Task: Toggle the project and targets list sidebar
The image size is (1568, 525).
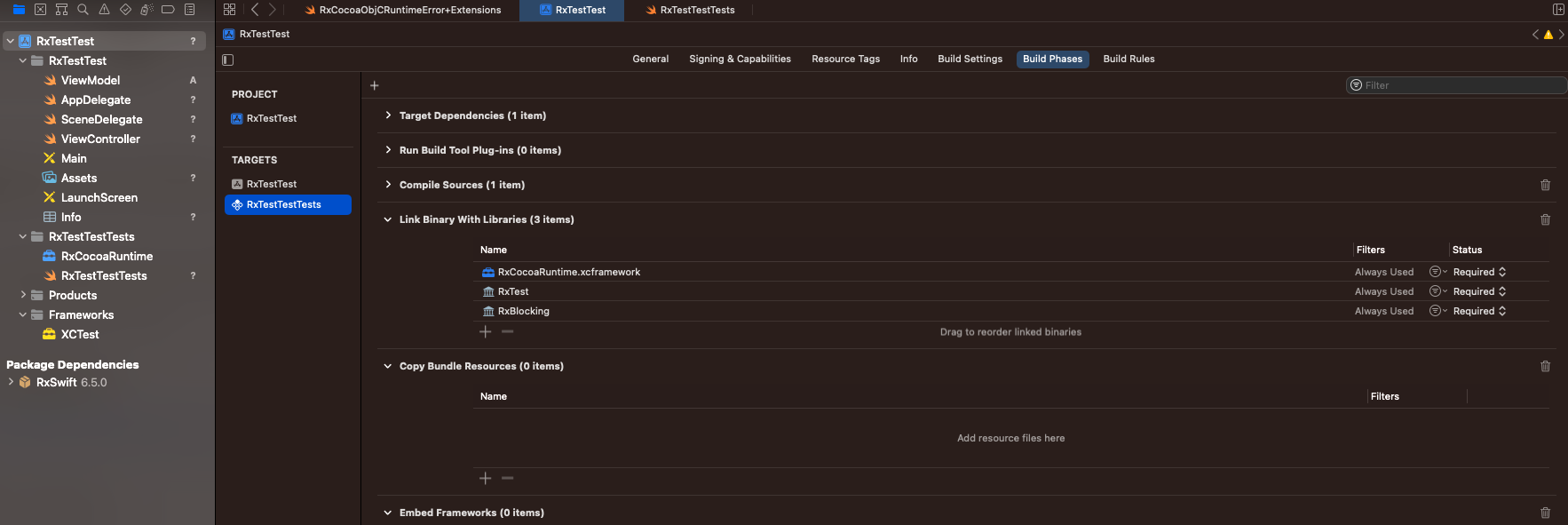Action: (228, 60)
